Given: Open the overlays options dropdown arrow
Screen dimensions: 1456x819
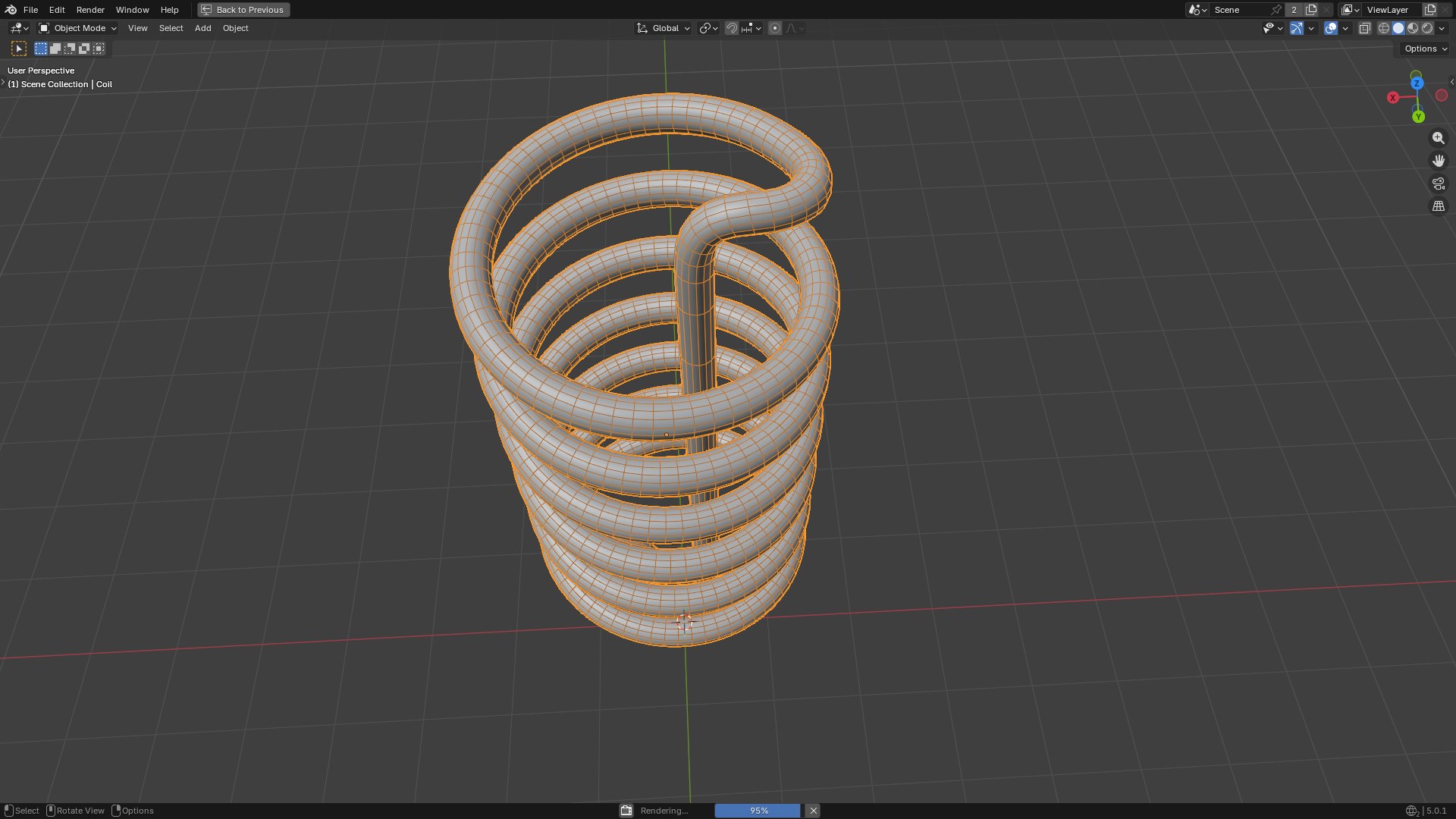Looking at the screenshot, I should pos(1345,28).
